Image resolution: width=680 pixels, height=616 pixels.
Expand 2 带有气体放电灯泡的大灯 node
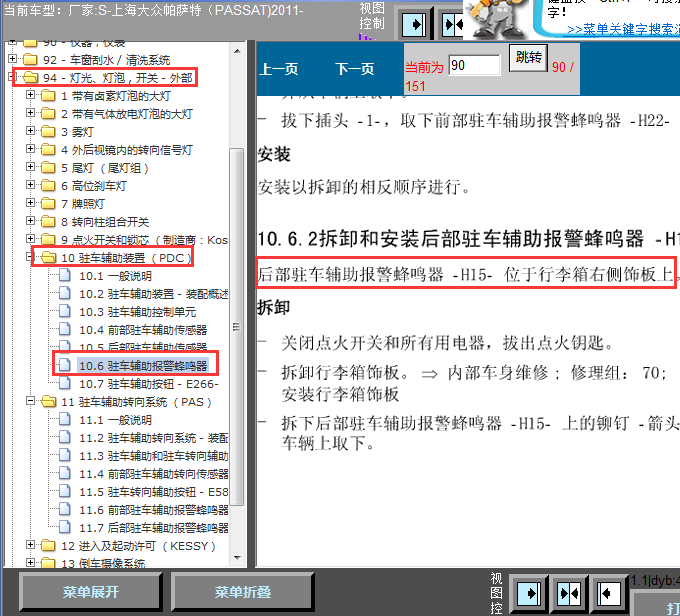click(x=30, y=112)
